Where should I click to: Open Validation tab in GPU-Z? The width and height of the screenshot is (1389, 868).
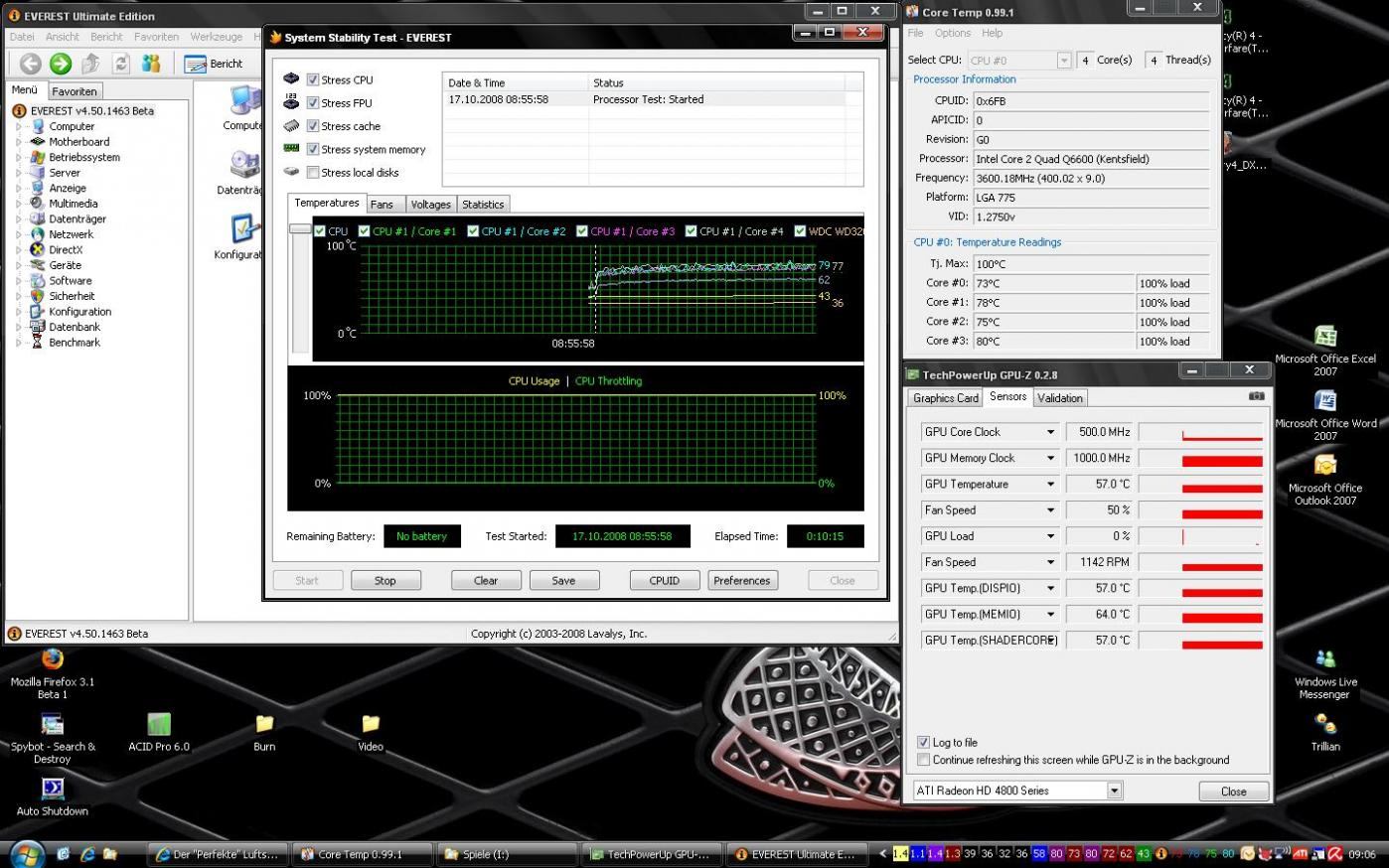tap(1060, 398)
